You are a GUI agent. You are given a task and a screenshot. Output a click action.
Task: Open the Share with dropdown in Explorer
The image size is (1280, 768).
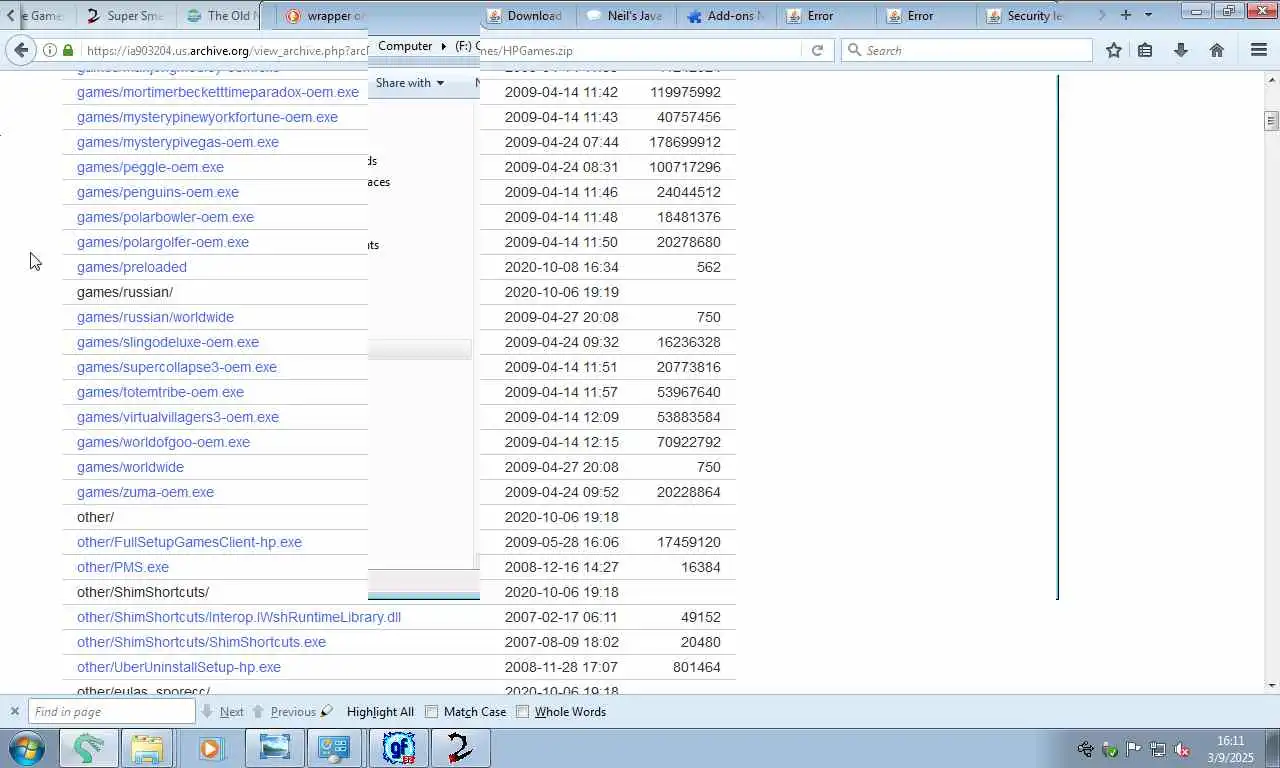(x=409, y=83)
